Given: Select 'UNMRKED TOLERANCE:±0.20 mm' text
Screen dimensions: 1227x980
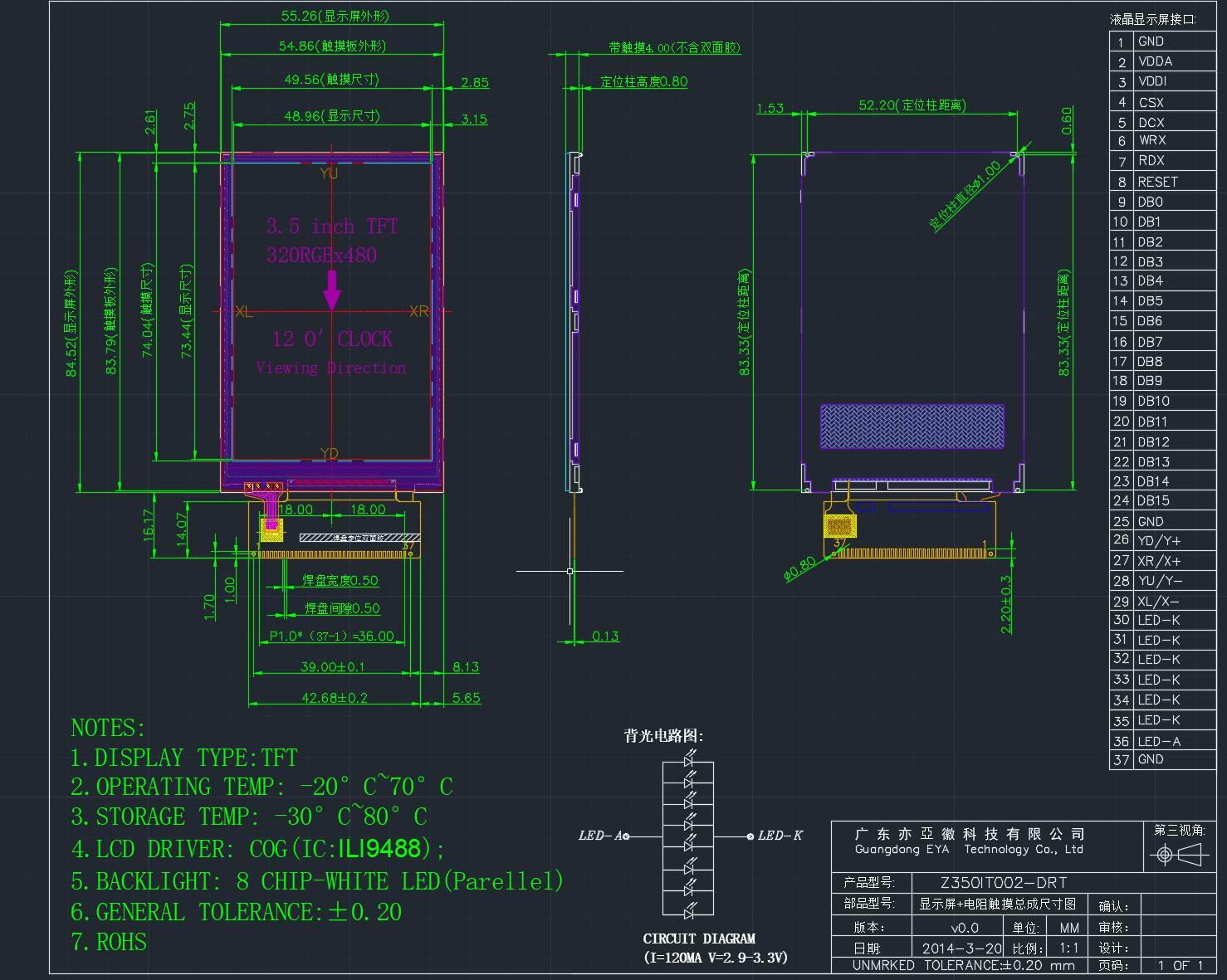Looking at the screenshot, I should click(963, 965).
